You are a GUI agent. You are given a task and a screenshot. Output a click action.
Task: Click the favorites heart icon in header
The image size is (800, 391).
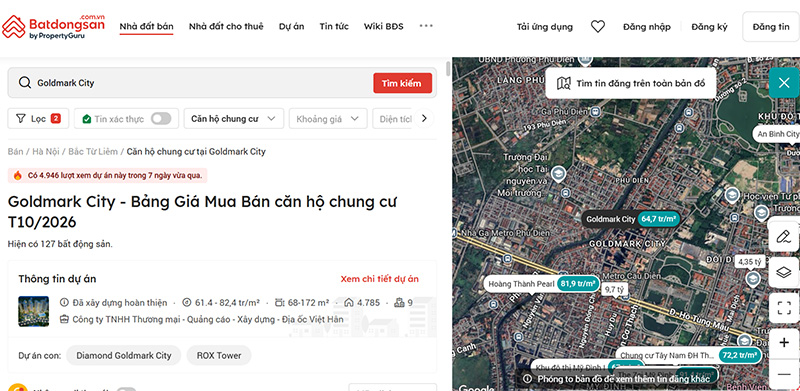click(597, 27)
